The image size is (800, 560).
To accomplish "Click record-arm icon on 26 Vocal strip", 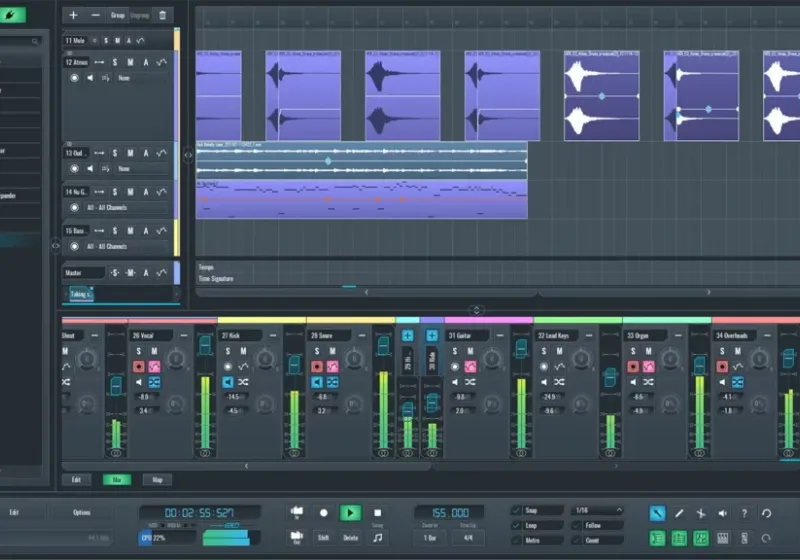I will coord(139,367).
